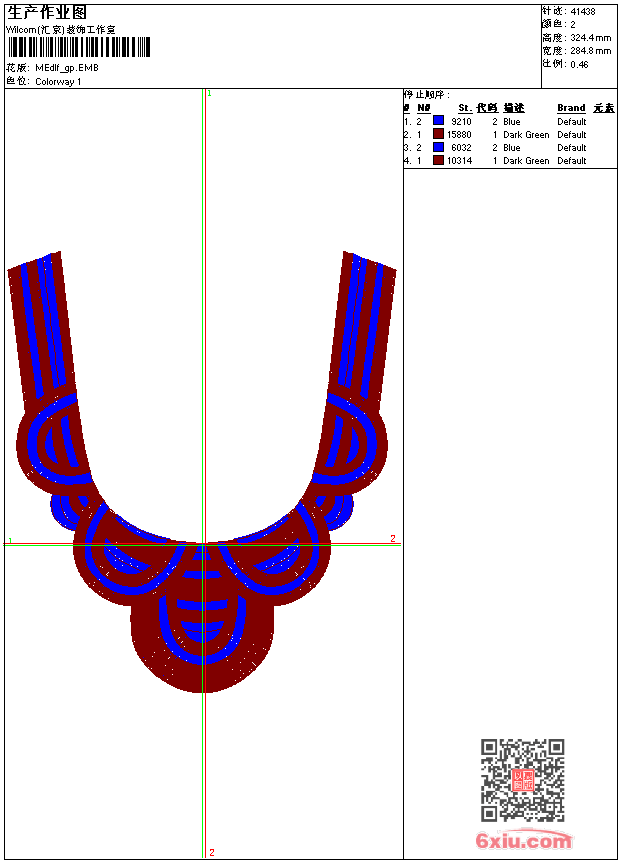Image resolution: width=620 pixels, height=860 pixels.
Task: Click the '元素' column header
Action: 604,108
